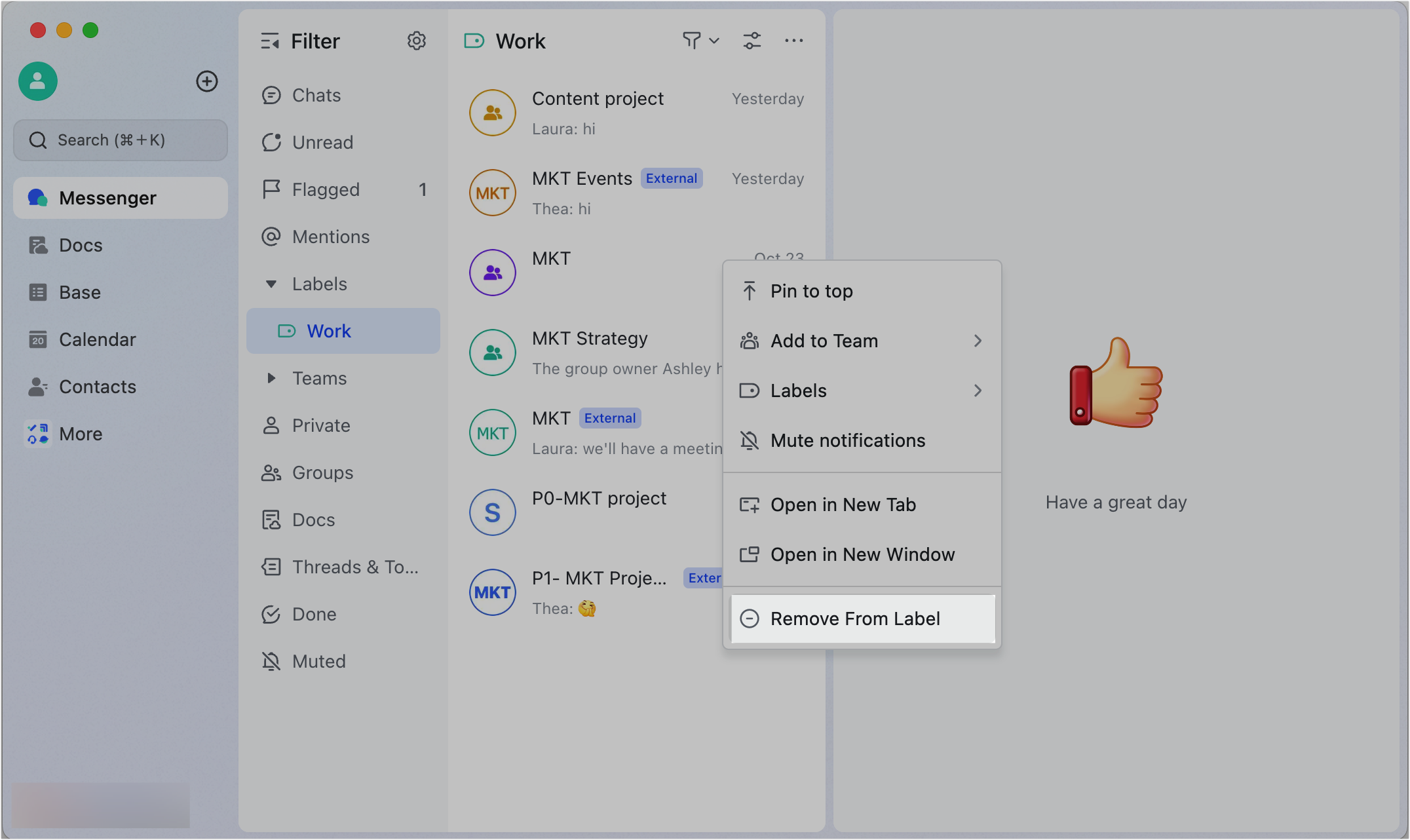Click the plus icon to create new
The width and height of the screenshot is (1410, 840).
(207, 81)
